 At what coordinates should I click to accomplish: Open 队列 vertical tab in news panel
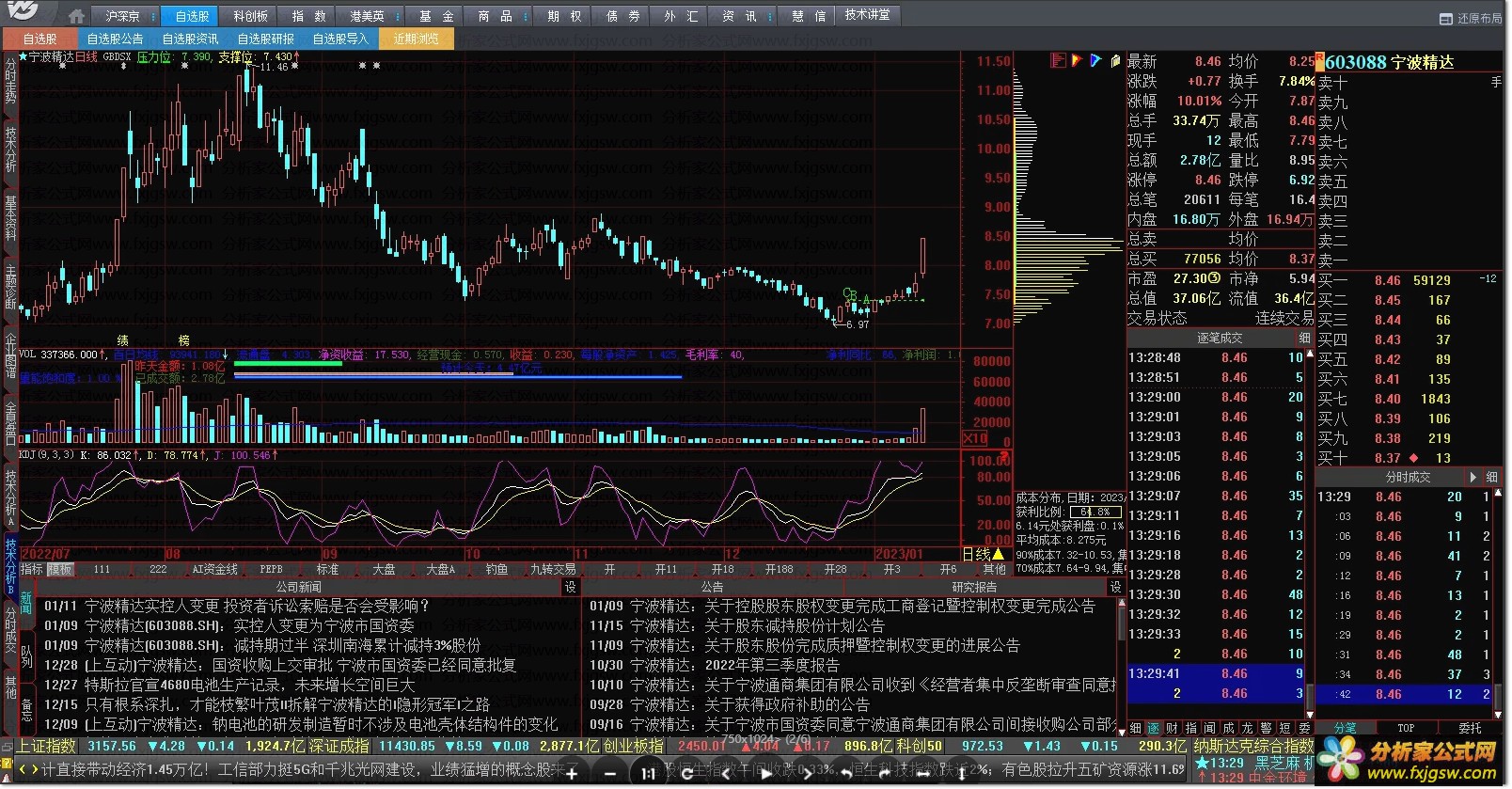click(x=26, y=655)
